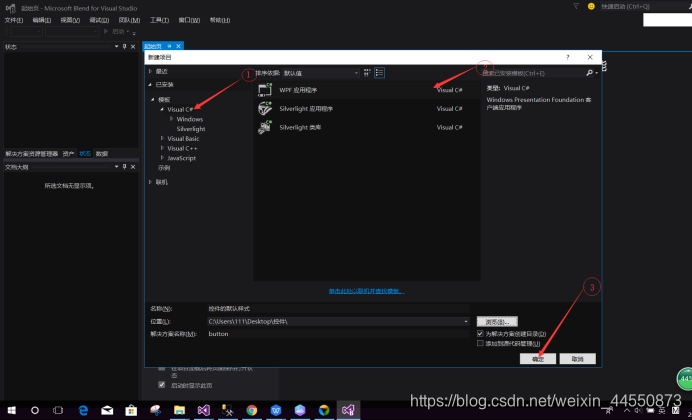692x420 pixels.
Task: Click the 浏览 browse button
Action: (497, 322)
